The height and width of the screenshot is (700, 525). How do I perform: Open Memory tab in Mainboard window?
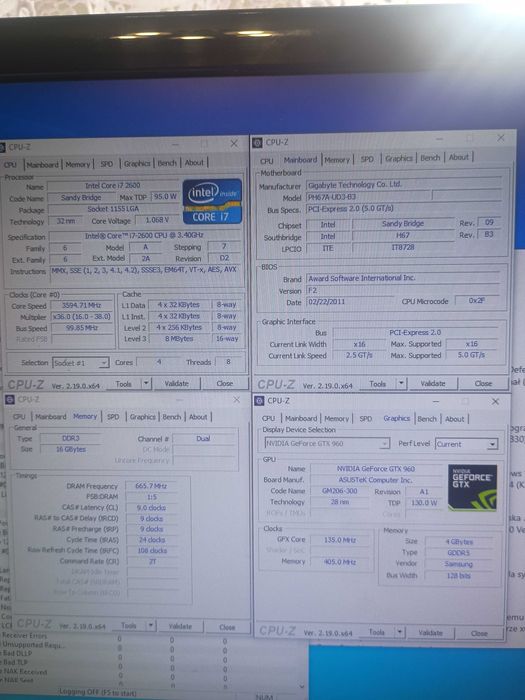(337, 159)
